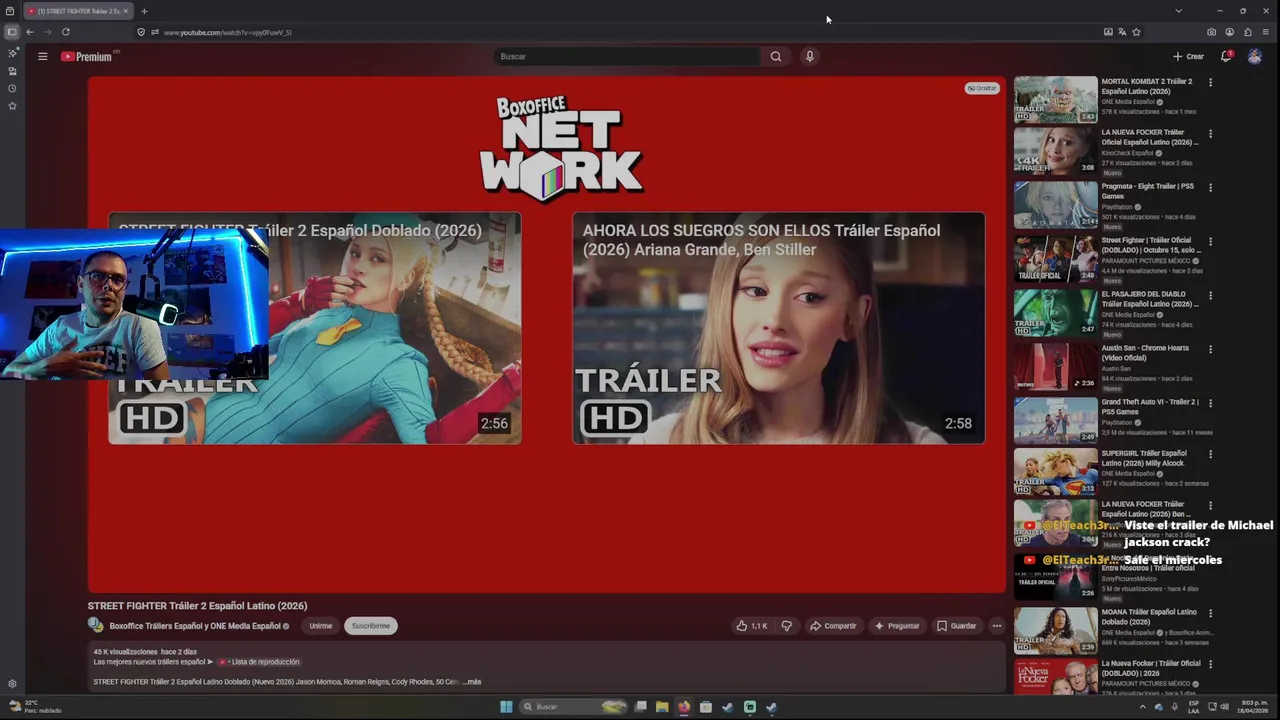Open MORTAL KOMBAT 2 Tráiler 2 suggested video
Image resolution: width=1280 pixels, height=720 pixels.
[x=1146, y=86]
